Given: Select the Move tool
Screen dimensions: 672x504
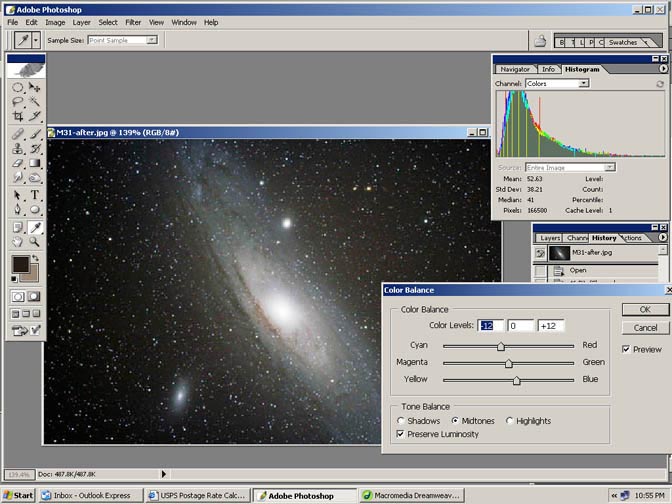Looking at the screenshot, I should [x=35, y=87].
